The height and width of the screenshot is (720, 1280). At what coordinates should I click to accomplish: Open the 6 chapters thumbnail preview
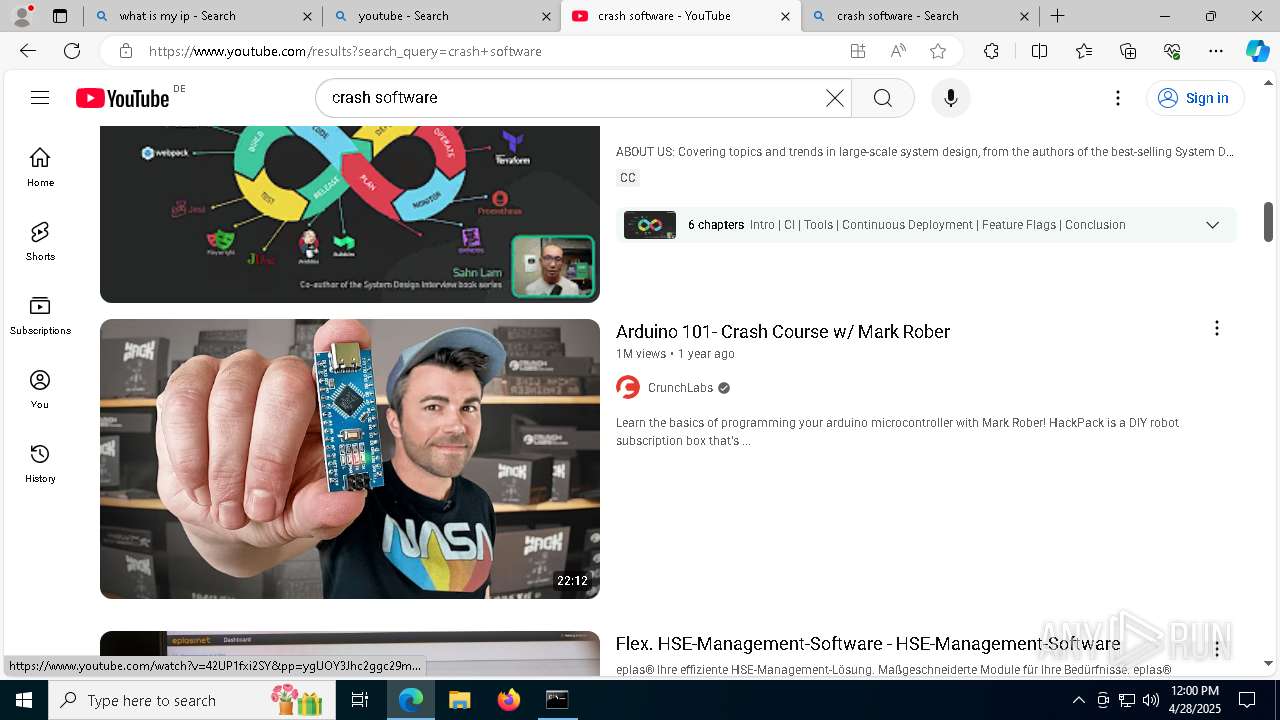[650, 225]
